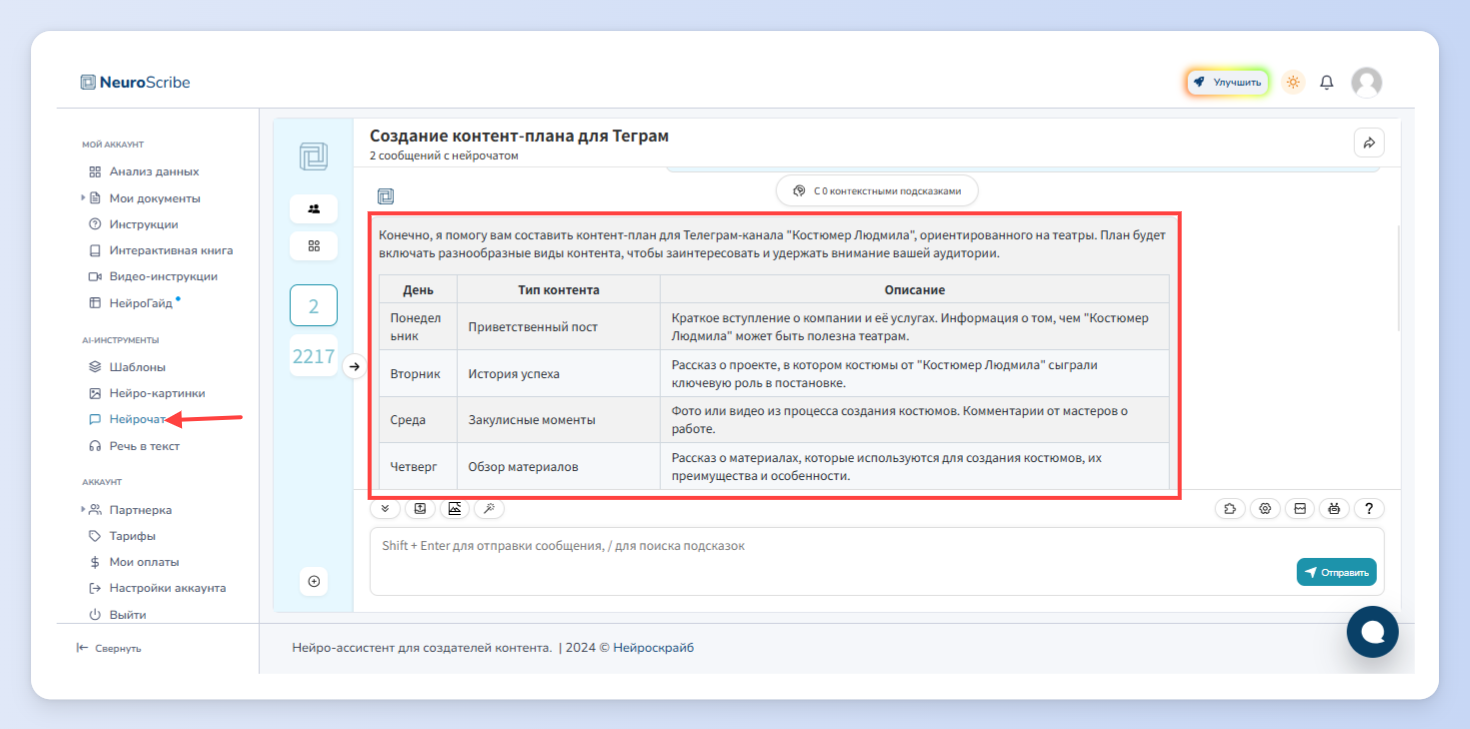Viewport: 1470px width, 729px height.
Task: Click the robot bot icon above the input
Action: pyautogui.click(x=1334, y=508)
